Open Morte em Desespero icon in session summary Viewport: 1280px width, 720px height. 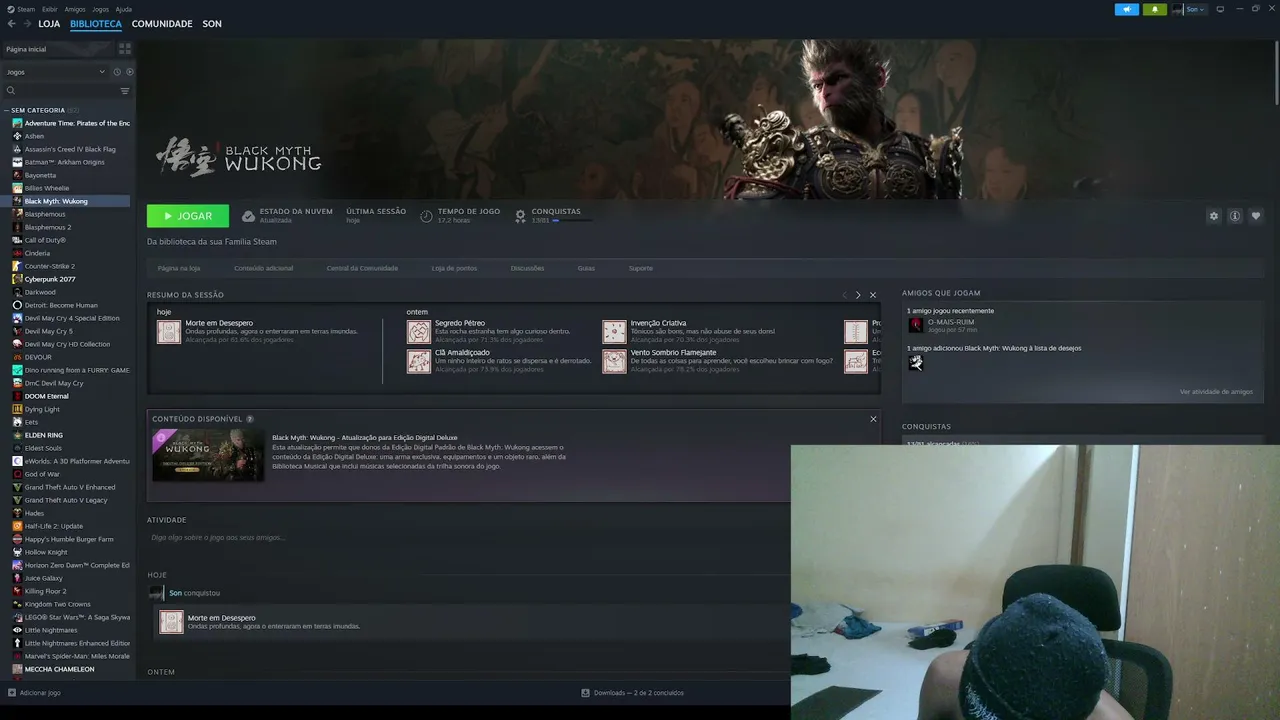point(169,332)
